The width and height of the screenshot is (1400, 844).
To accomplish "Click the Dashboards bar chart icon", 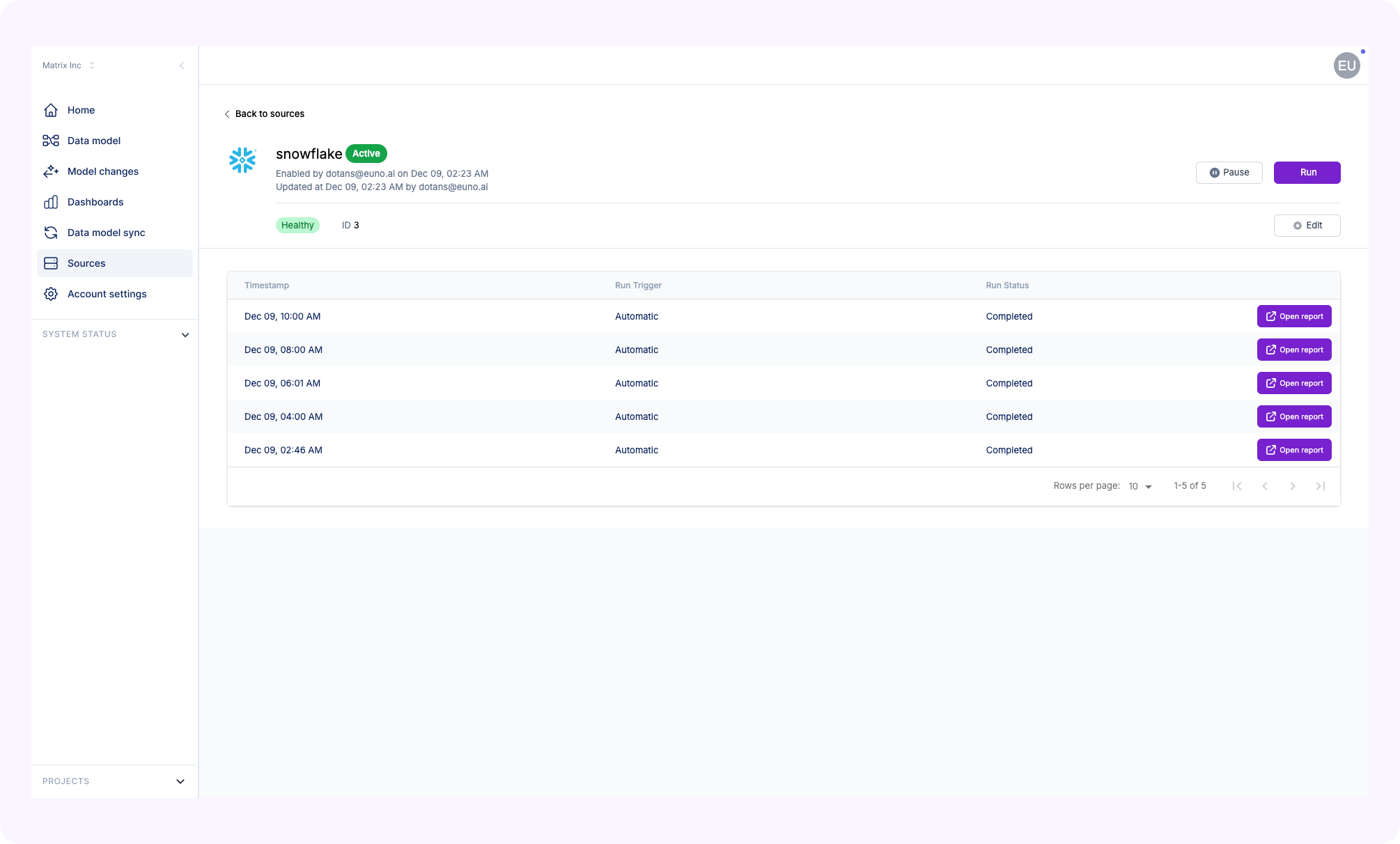I will [51, 202].
